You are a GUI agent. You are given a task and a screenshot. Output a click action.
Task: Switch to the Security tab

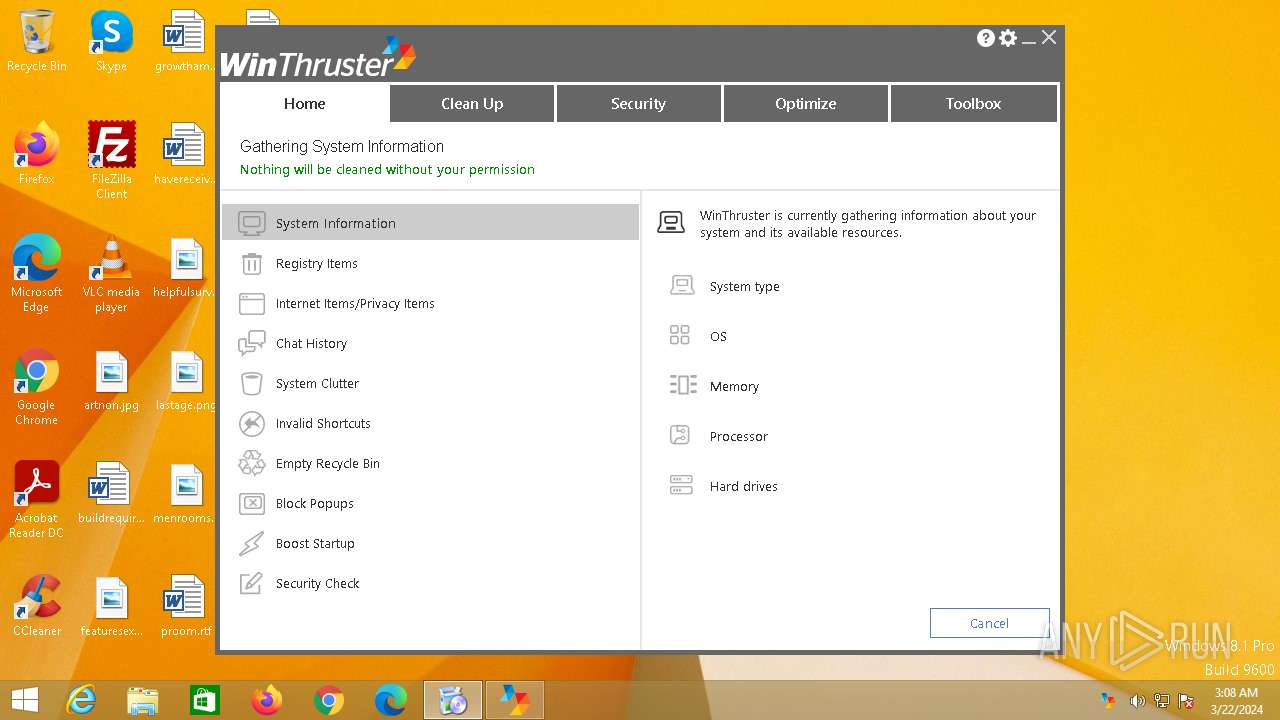pos(638,103)
